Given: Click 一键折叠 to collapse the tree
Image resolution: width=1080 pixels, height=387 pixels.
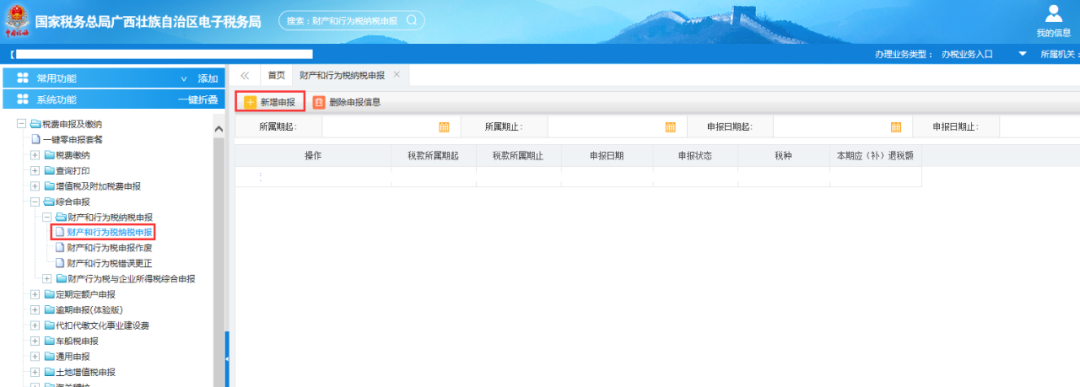Looking at the screenshot, I should point(198,100).
